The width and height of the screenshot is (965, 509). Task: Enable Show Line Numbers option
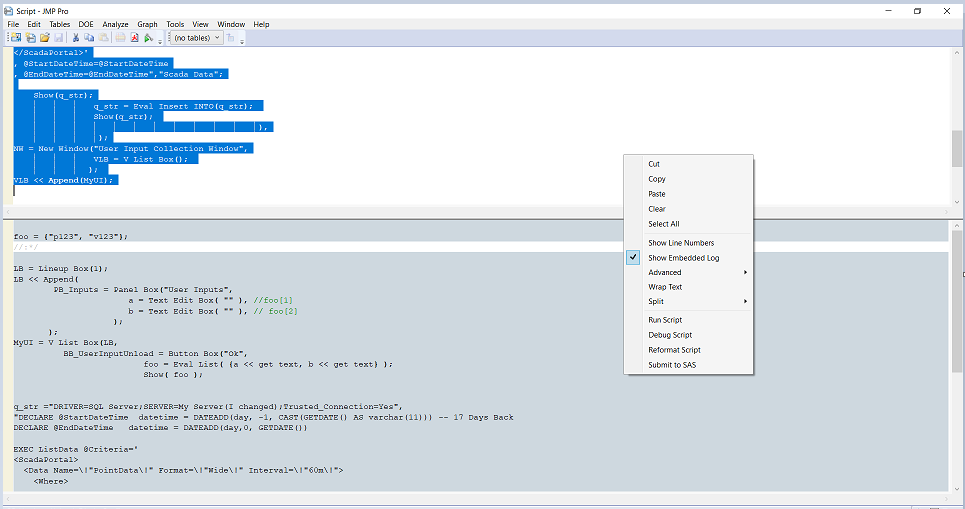pyautogui.click(x=680, y=243)
